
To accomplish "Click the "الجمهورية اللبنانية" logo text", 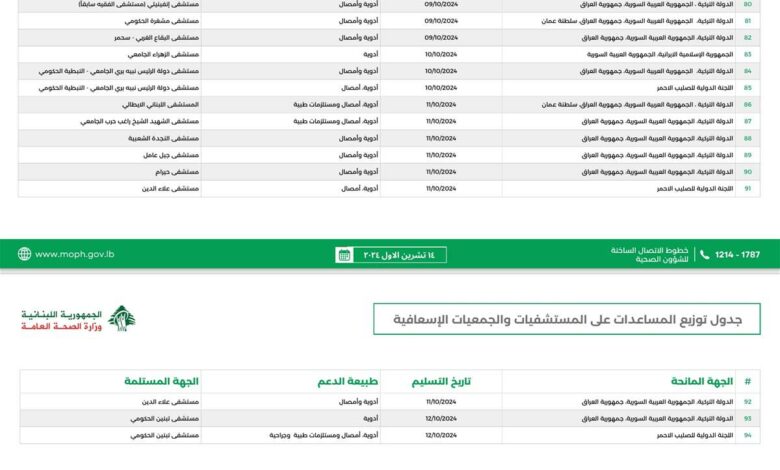I will (x=61, y=315).
